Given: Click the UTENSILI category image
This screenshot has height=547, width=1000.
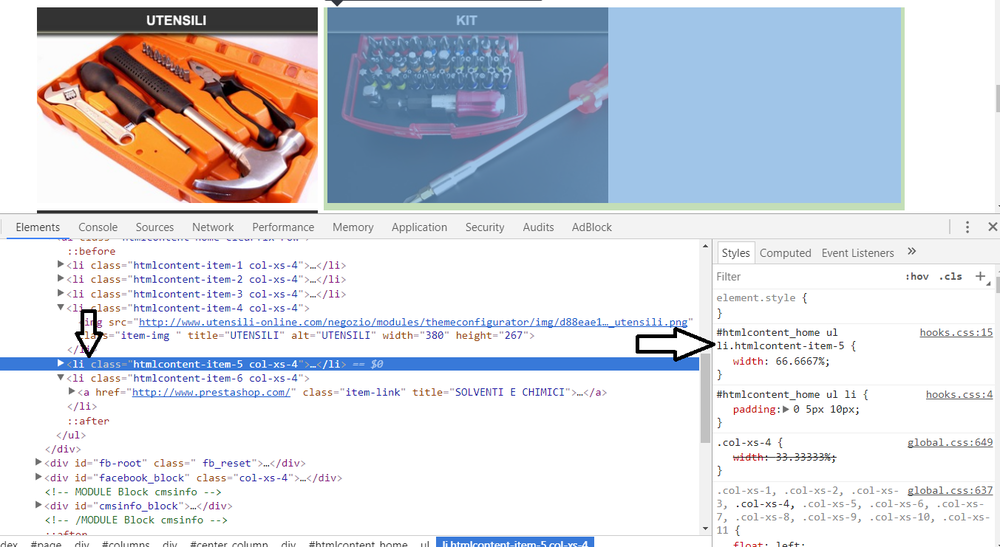Looking at the screenshot, I should tap(177, 118).
